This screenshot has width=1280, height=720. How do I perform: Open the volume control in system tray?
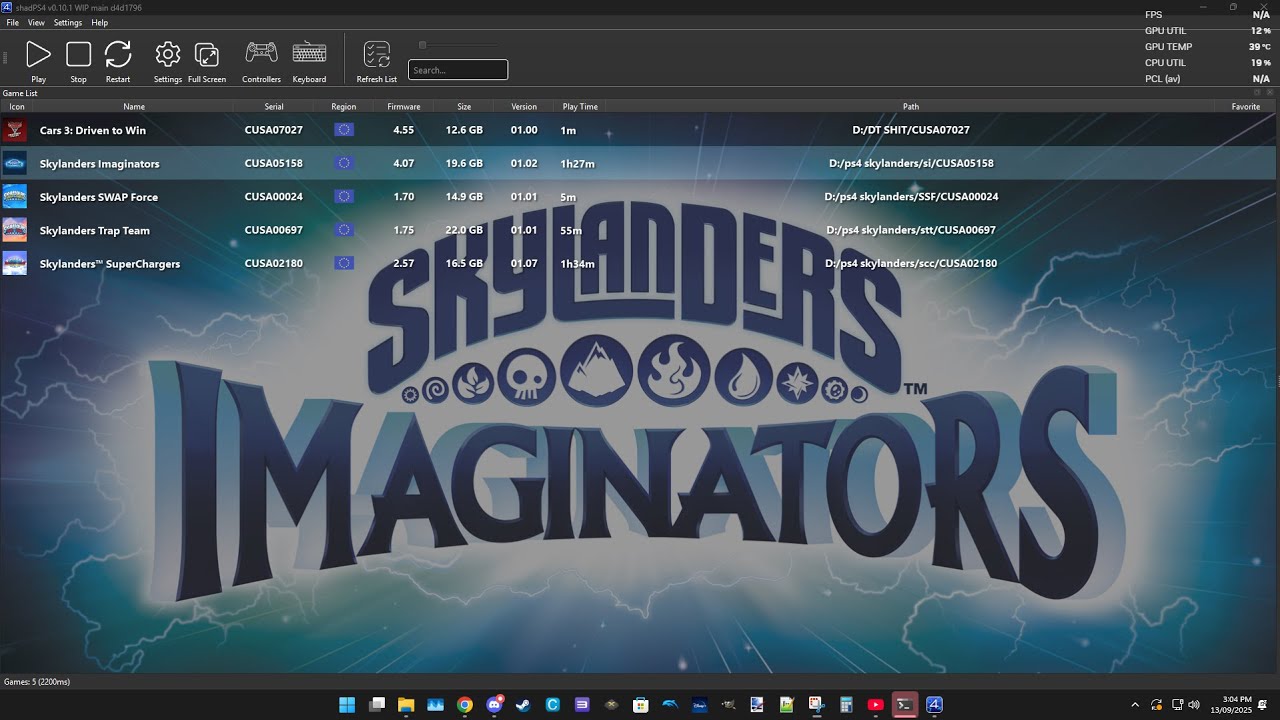click(x=1194, y=705)
